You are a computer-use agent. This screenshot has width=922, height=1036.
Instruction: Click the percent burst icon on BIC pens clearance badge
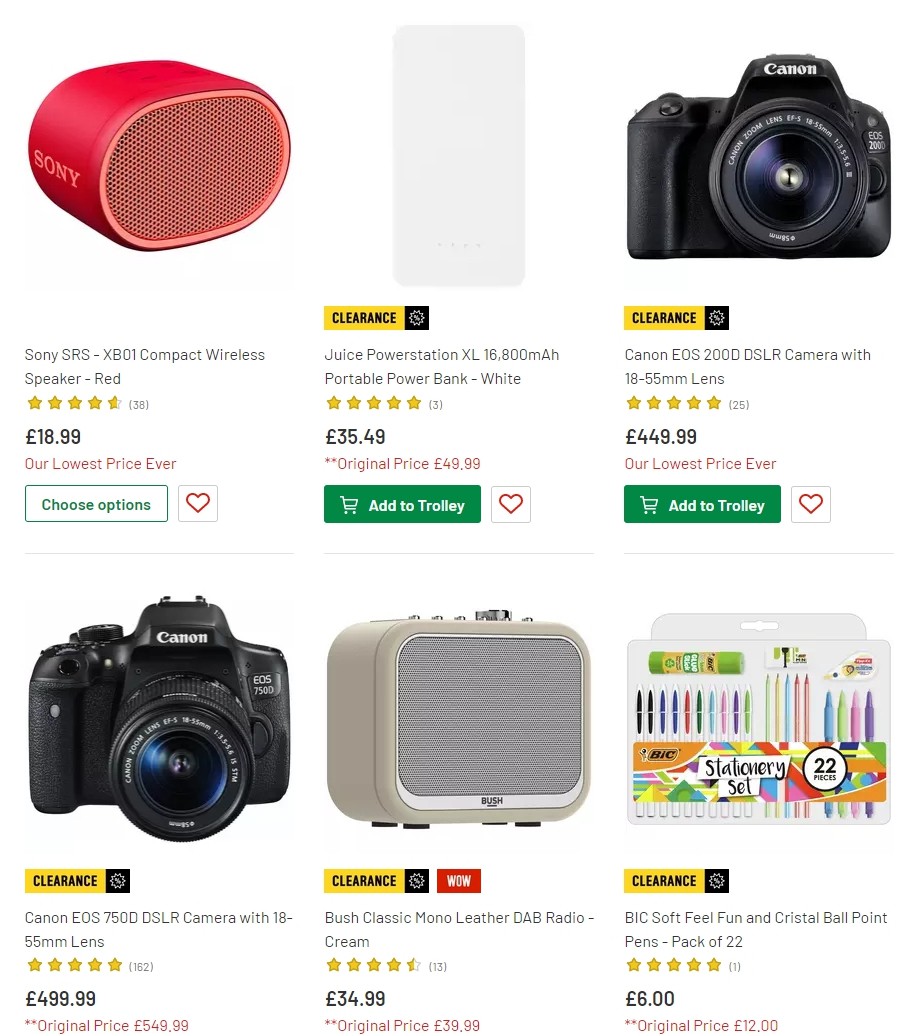(719, 881)
